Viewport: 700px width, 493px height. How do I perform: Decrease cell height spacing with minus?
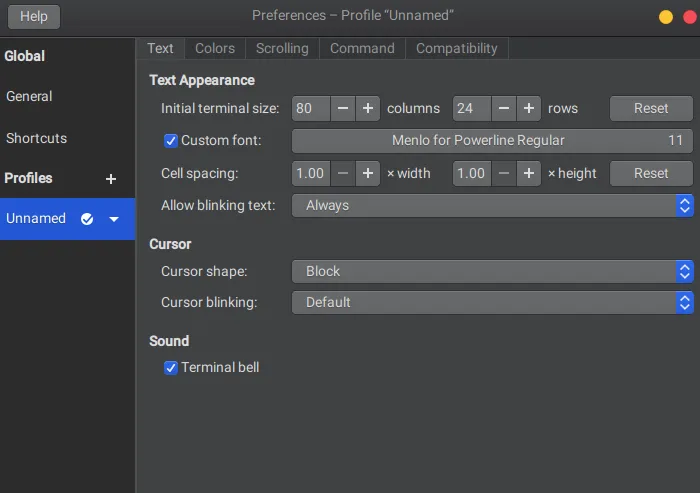(x=503, y=173)
